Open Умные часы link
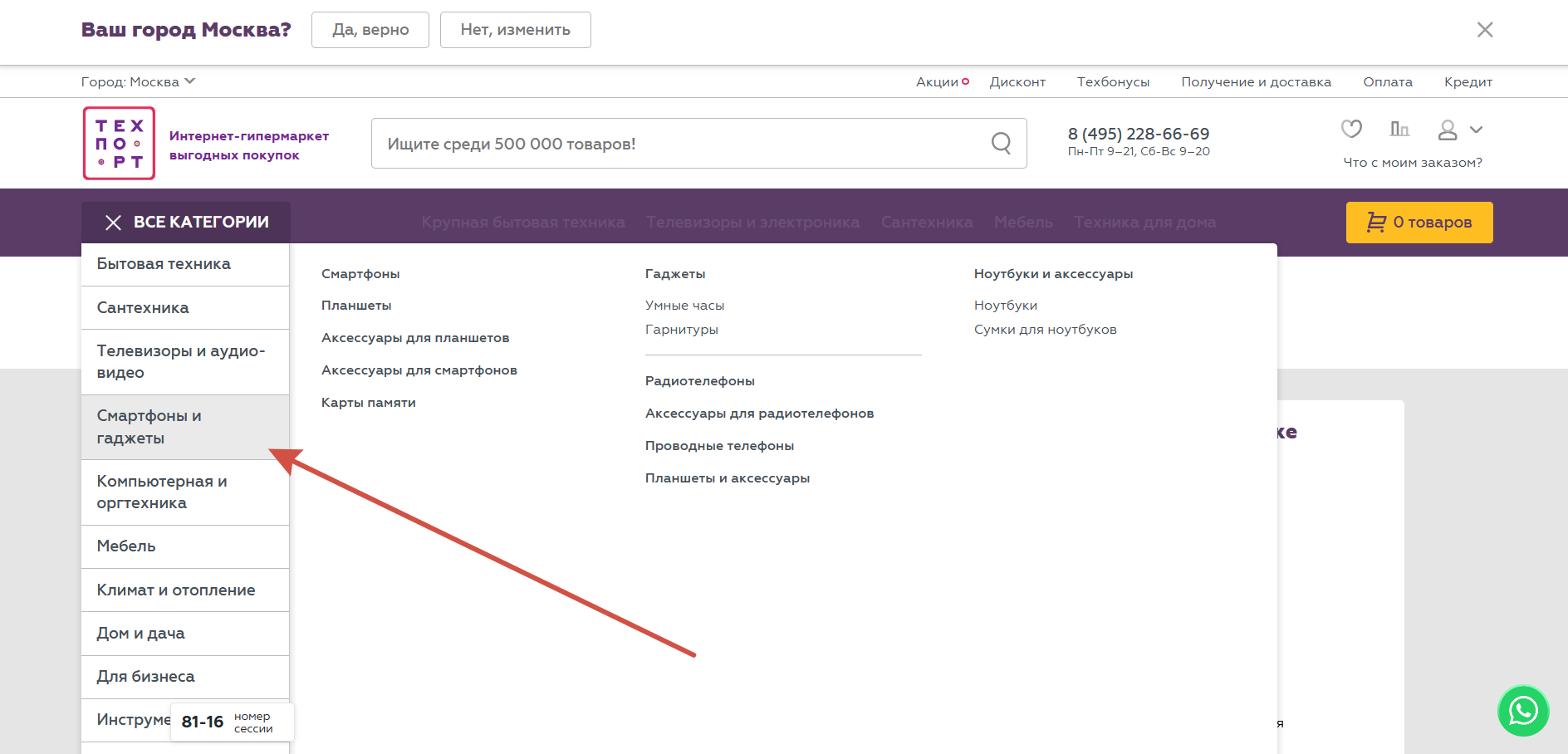The image size is (1568, 754). 685,306
